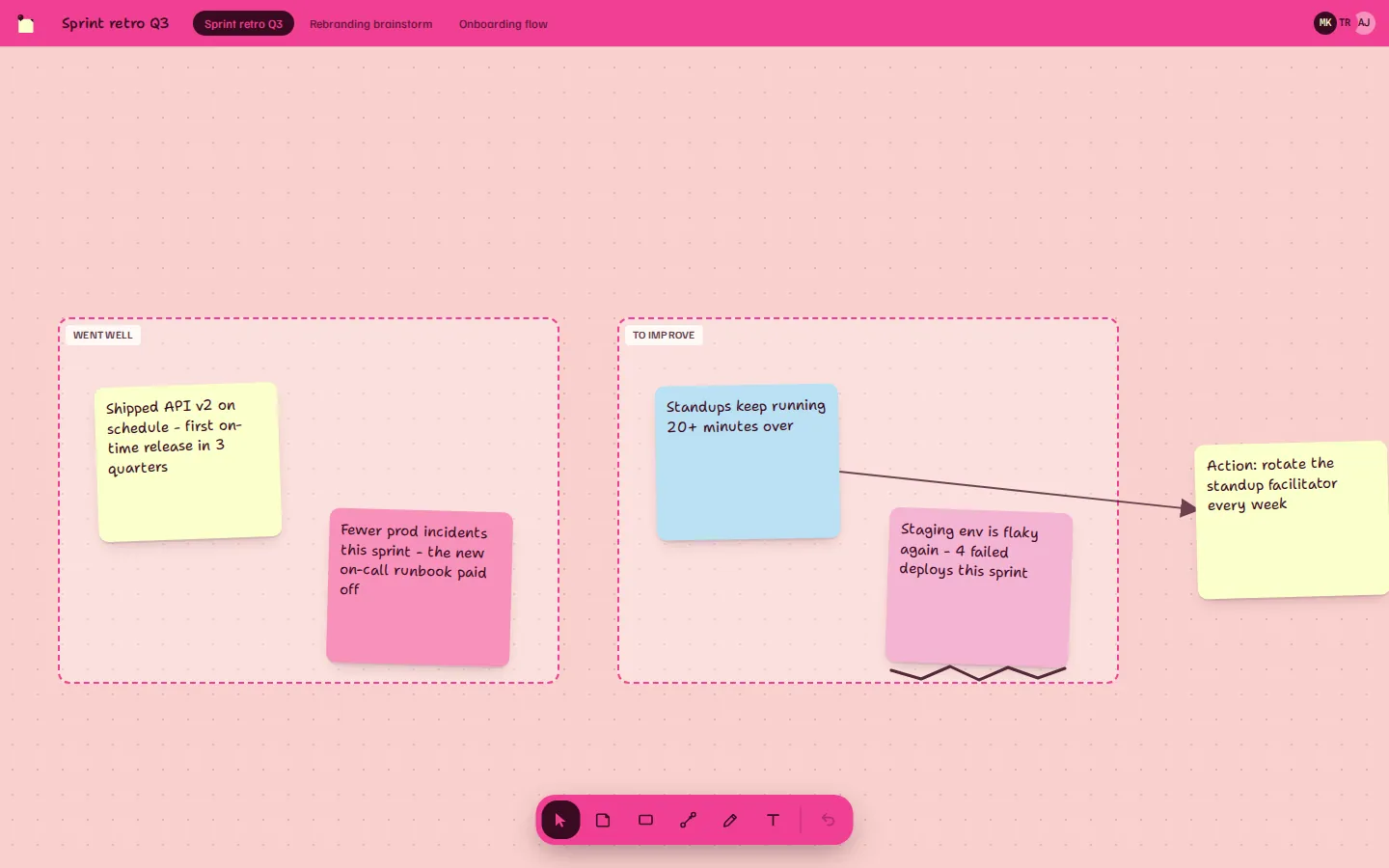
Task: Select the Fewer prod incidents sticky note
Action: tap(420, 587)
